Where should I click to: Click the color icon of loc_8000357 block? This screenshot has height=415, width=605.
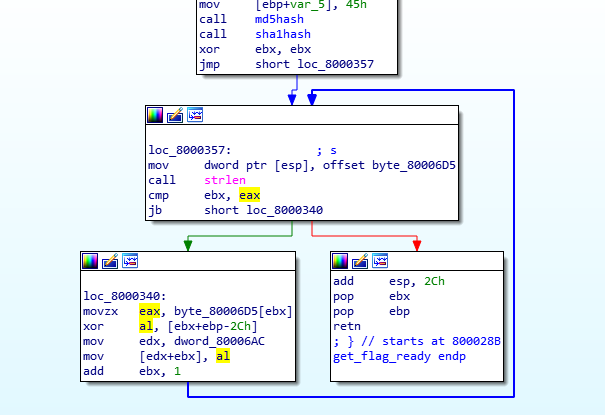click(155, 115)
